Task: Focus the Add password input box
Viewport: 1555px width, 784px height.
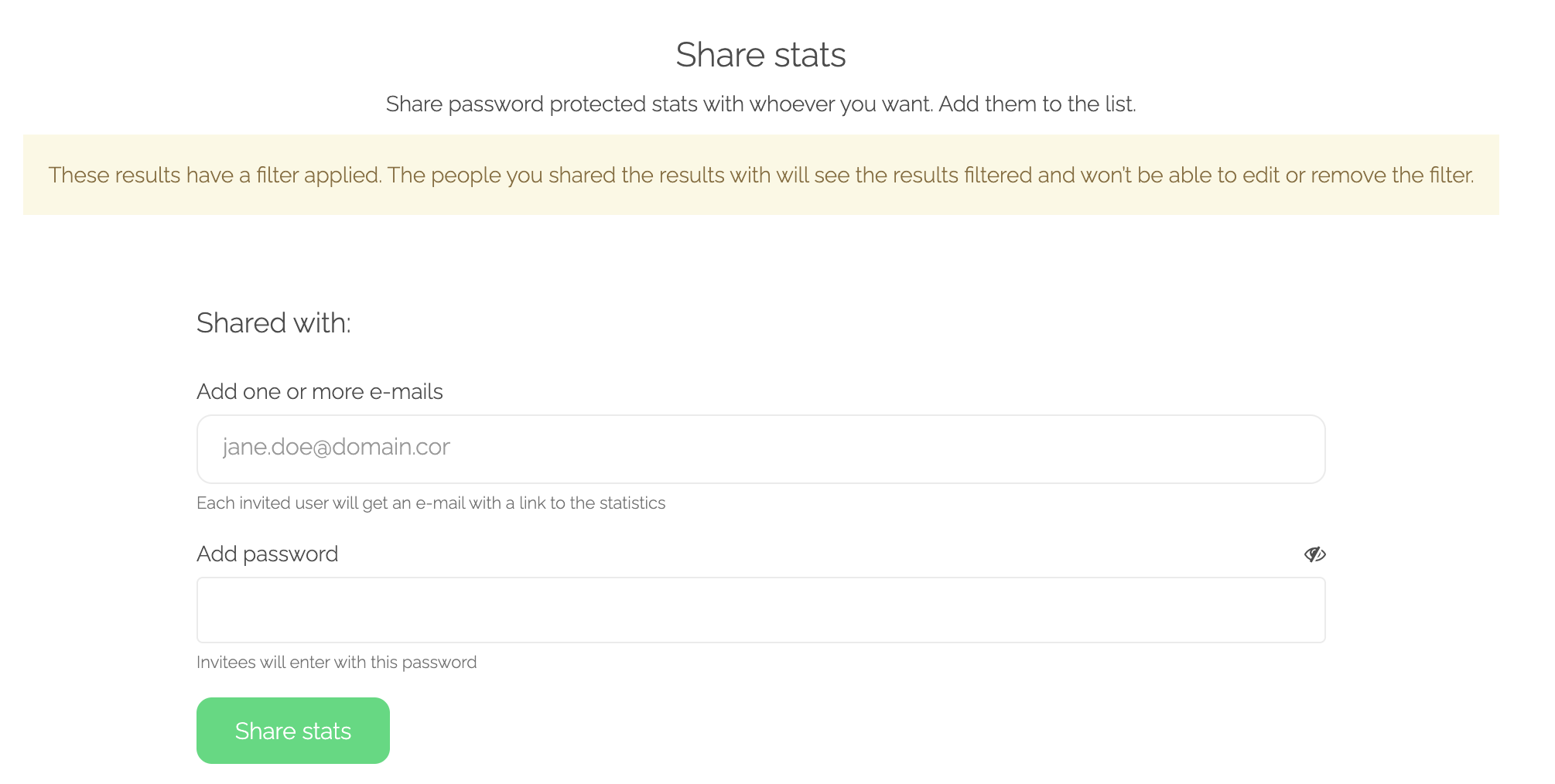Action: pyautogui.click(x=761, y=610)
